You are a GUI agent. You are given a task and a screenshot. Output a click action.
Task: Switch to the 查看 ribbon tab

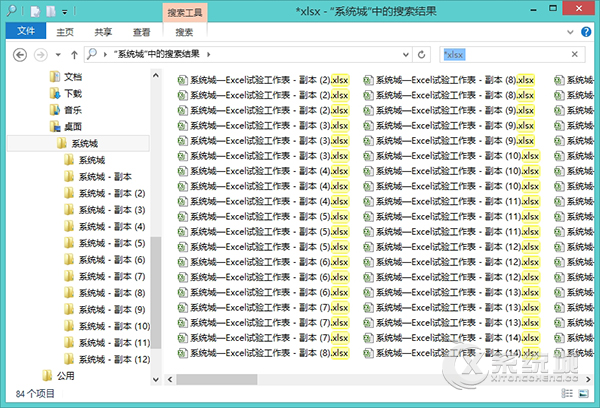[x=141, y=32]
